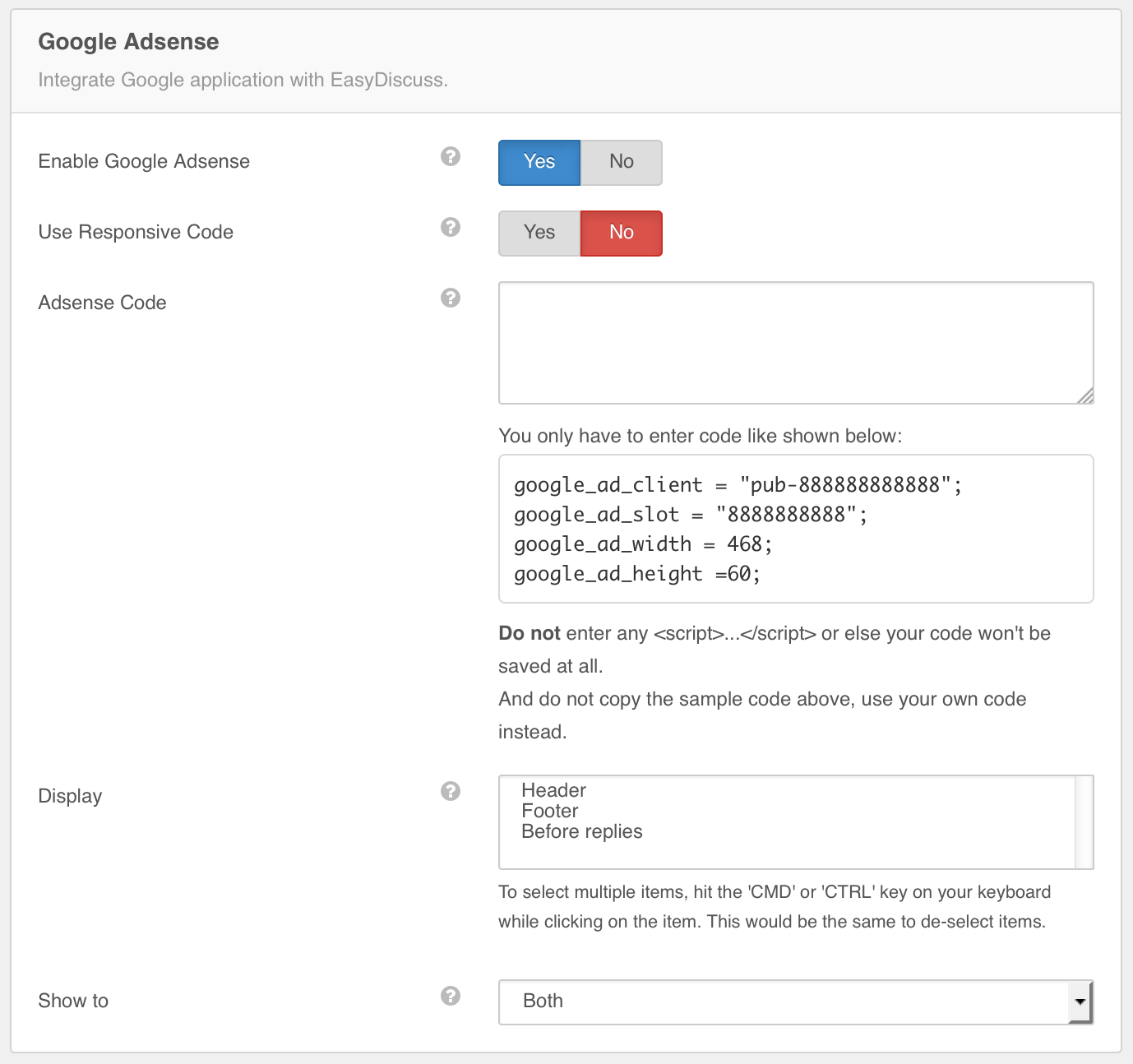
Task: Click the sample google_ad_client code line
Action: (x=738, y=485)
